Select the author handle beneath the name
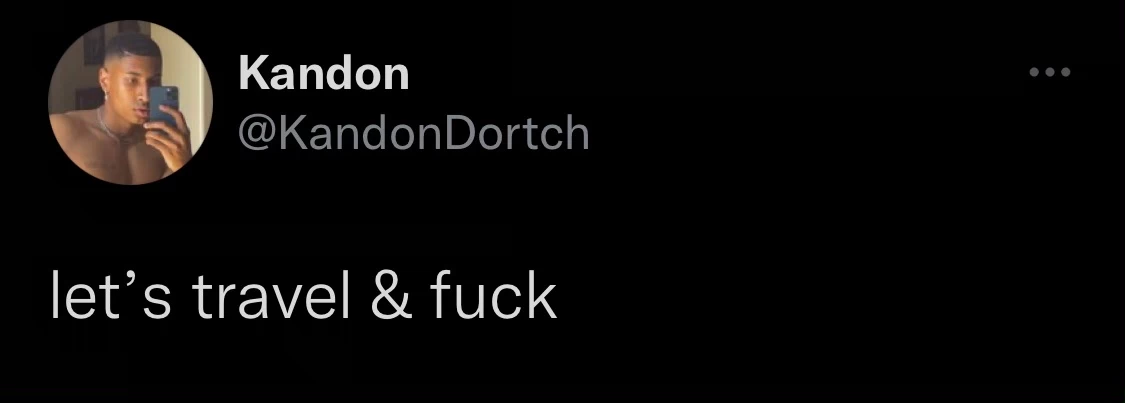 coord(413,133)
